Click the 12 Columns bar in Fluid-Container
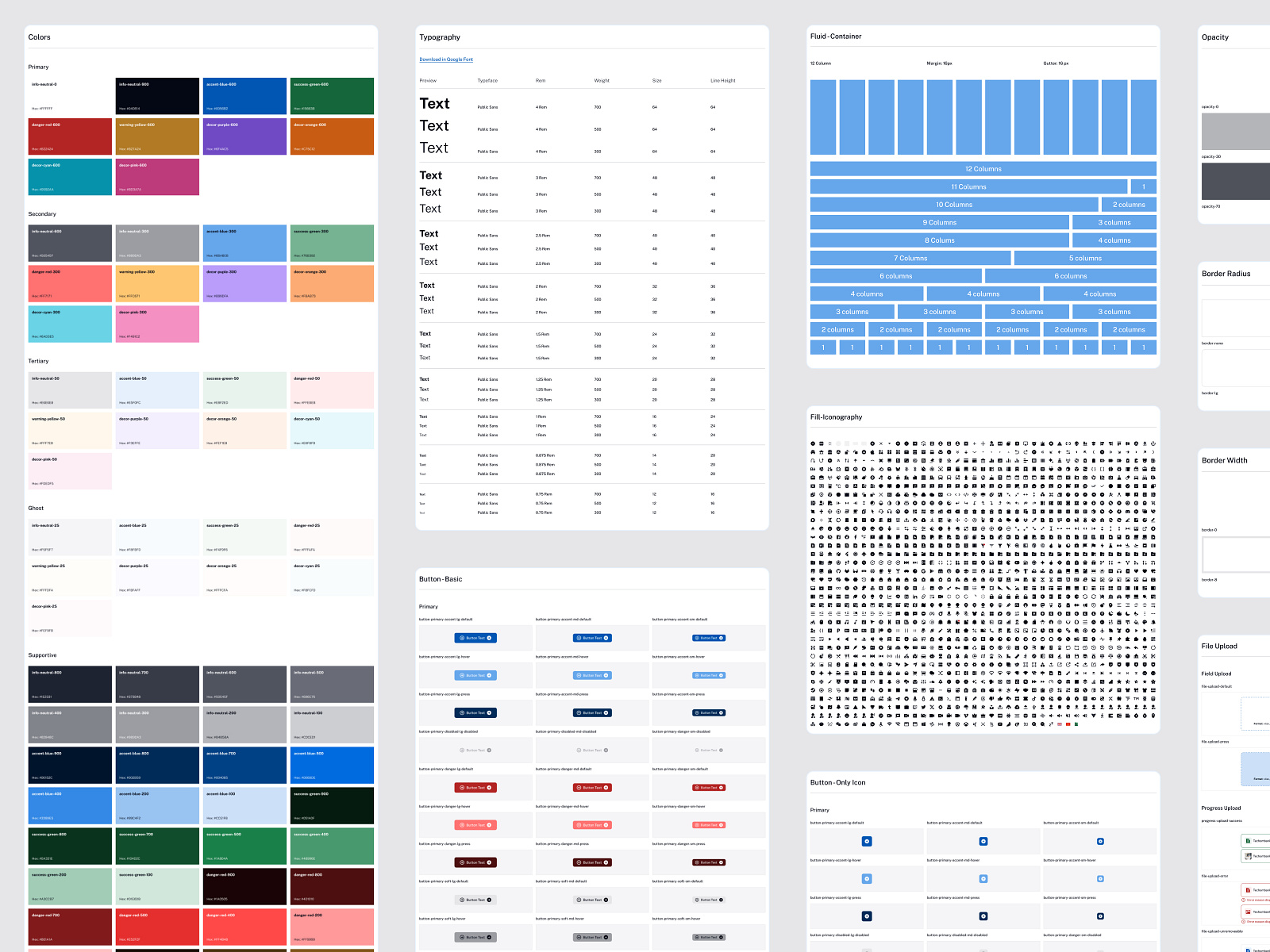The image size is (1270, 952). (x=983, y=168)
